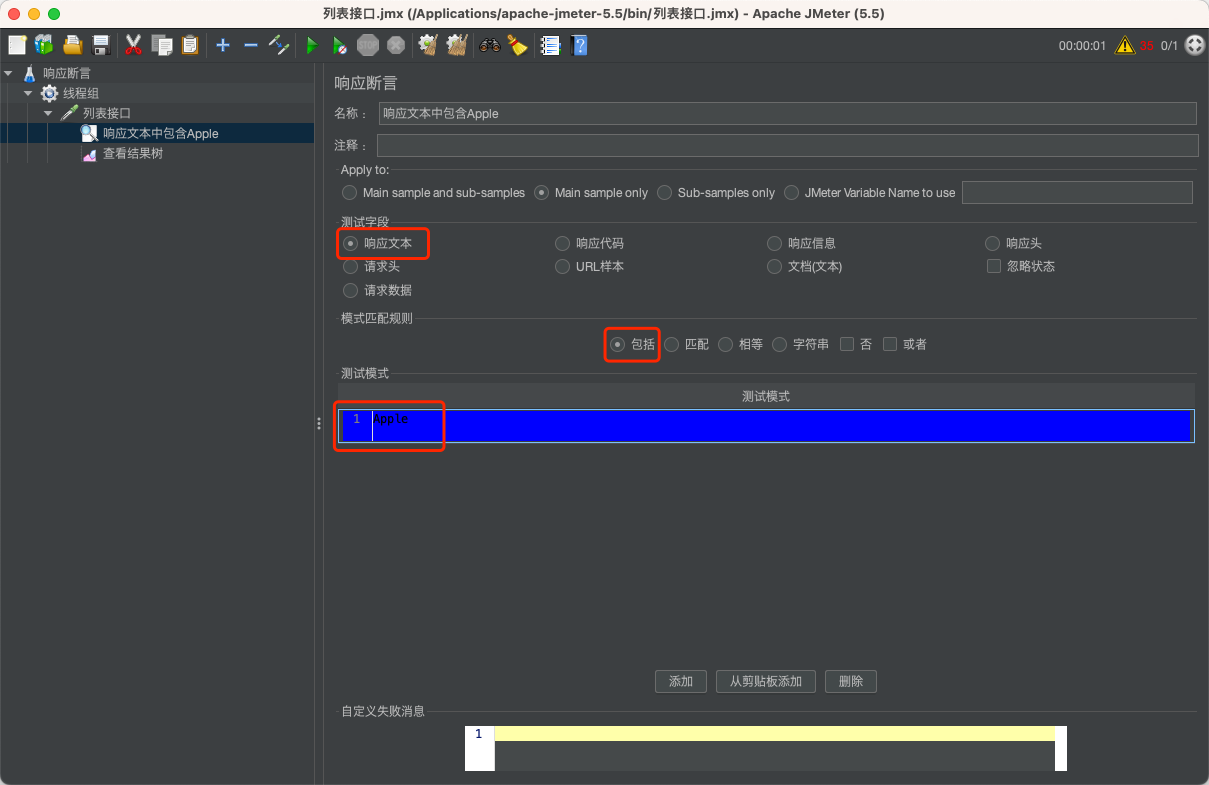
Task: Click the 从剪贴板添加 button
Action: [x=766, y=681]
